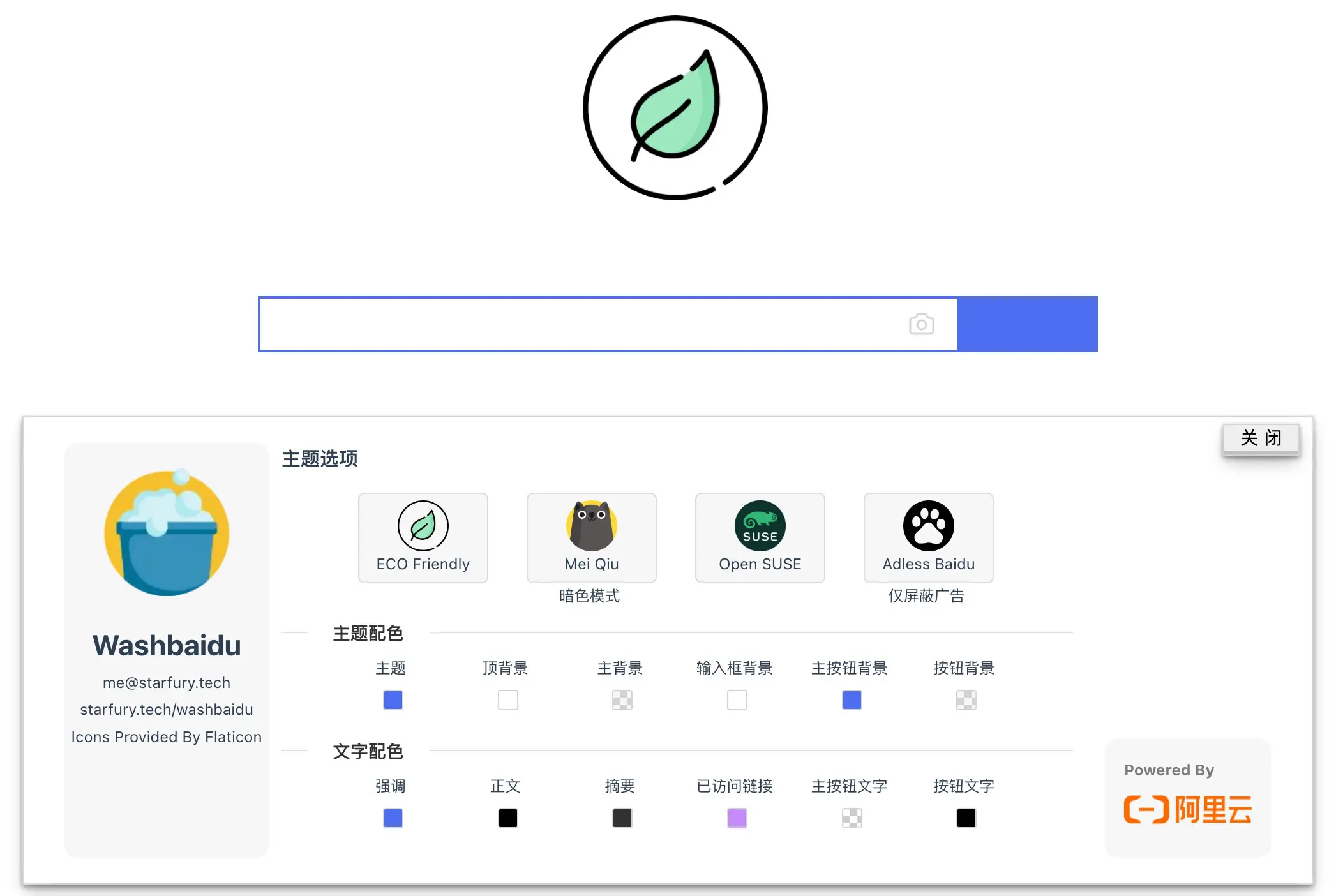Edit the 主按钮背景 color swatch
The height and width of the screenshot is (896, 1343).
[852, 700]
